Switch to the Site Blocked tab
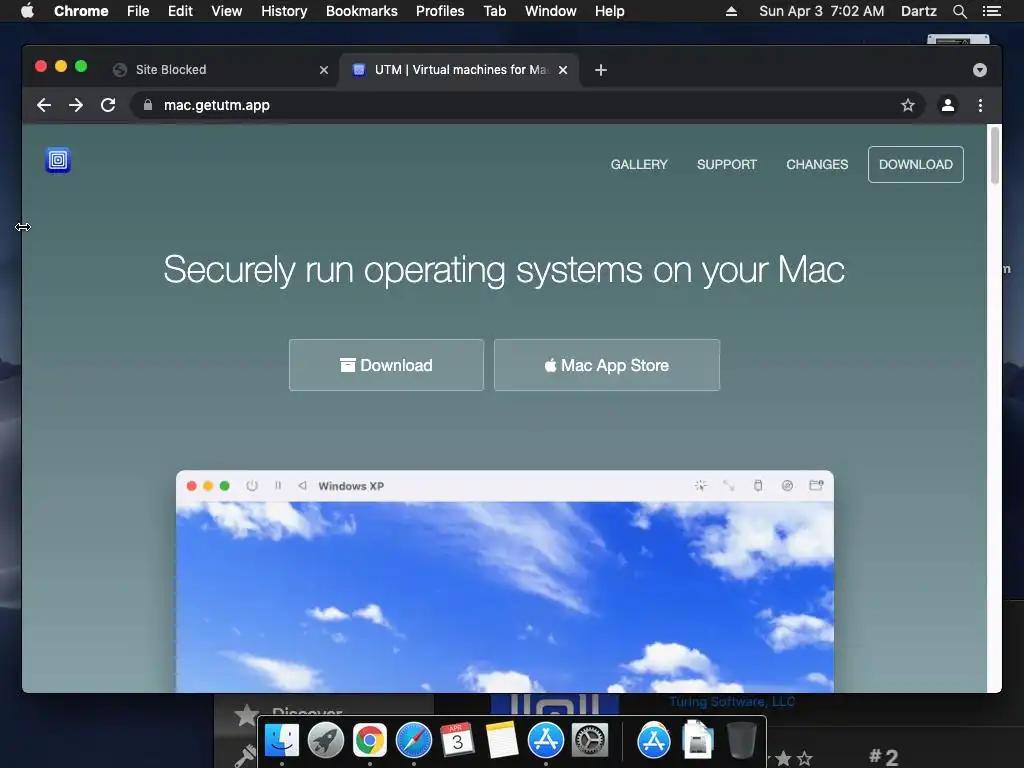This screenshot has width=1024, height=768. pos(220,70)
